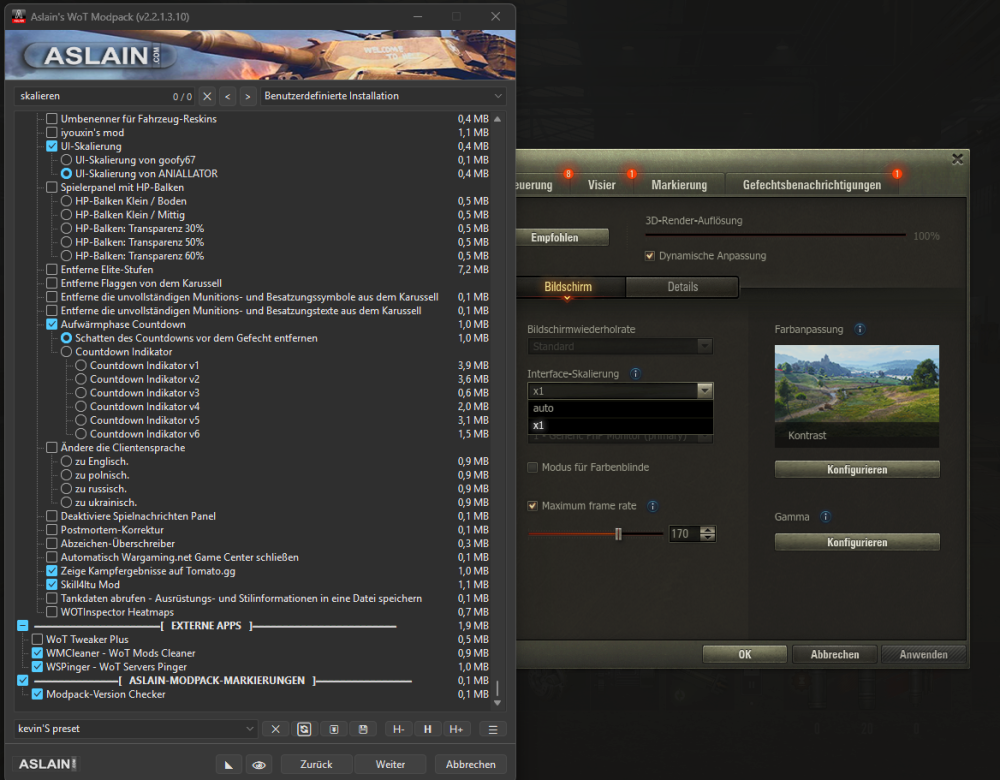Click the H+ button
This screenshot has height=780, width=1000.
click(457, 729)
